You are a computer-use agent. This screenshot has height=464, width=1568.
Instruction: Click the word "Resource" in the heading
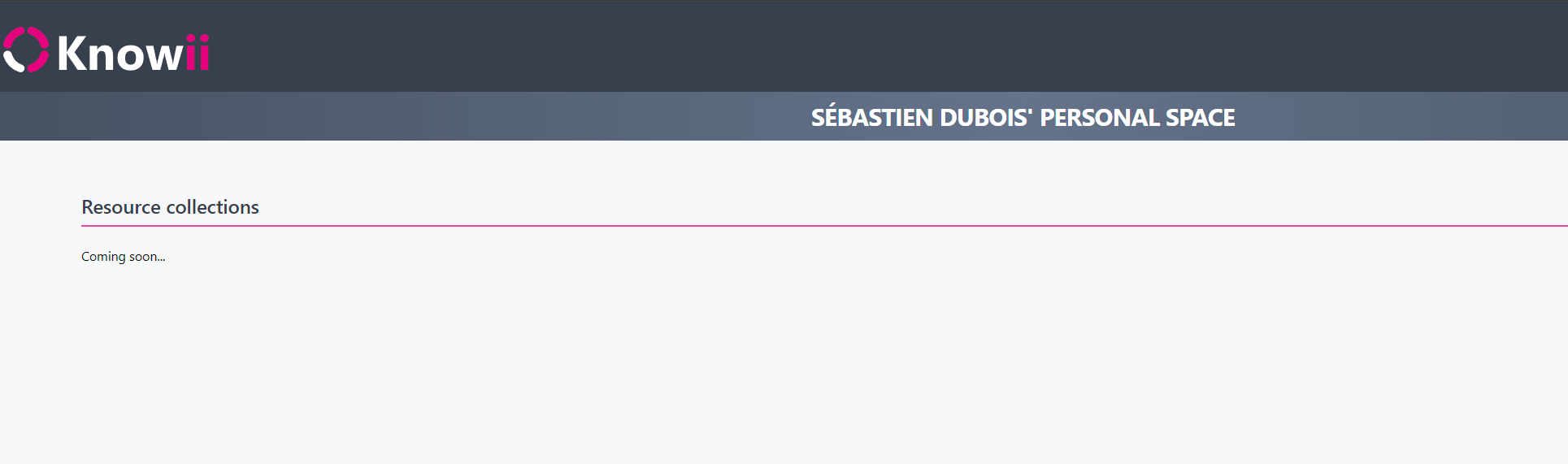click(x=121, y=207)
